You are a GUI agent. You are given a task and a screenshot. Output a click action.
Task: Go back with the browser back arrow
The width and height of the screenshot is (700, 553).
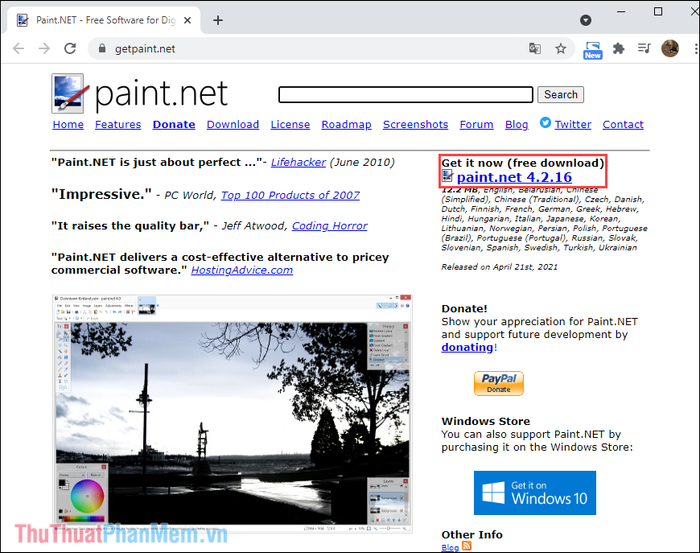(x=18, y=48)
